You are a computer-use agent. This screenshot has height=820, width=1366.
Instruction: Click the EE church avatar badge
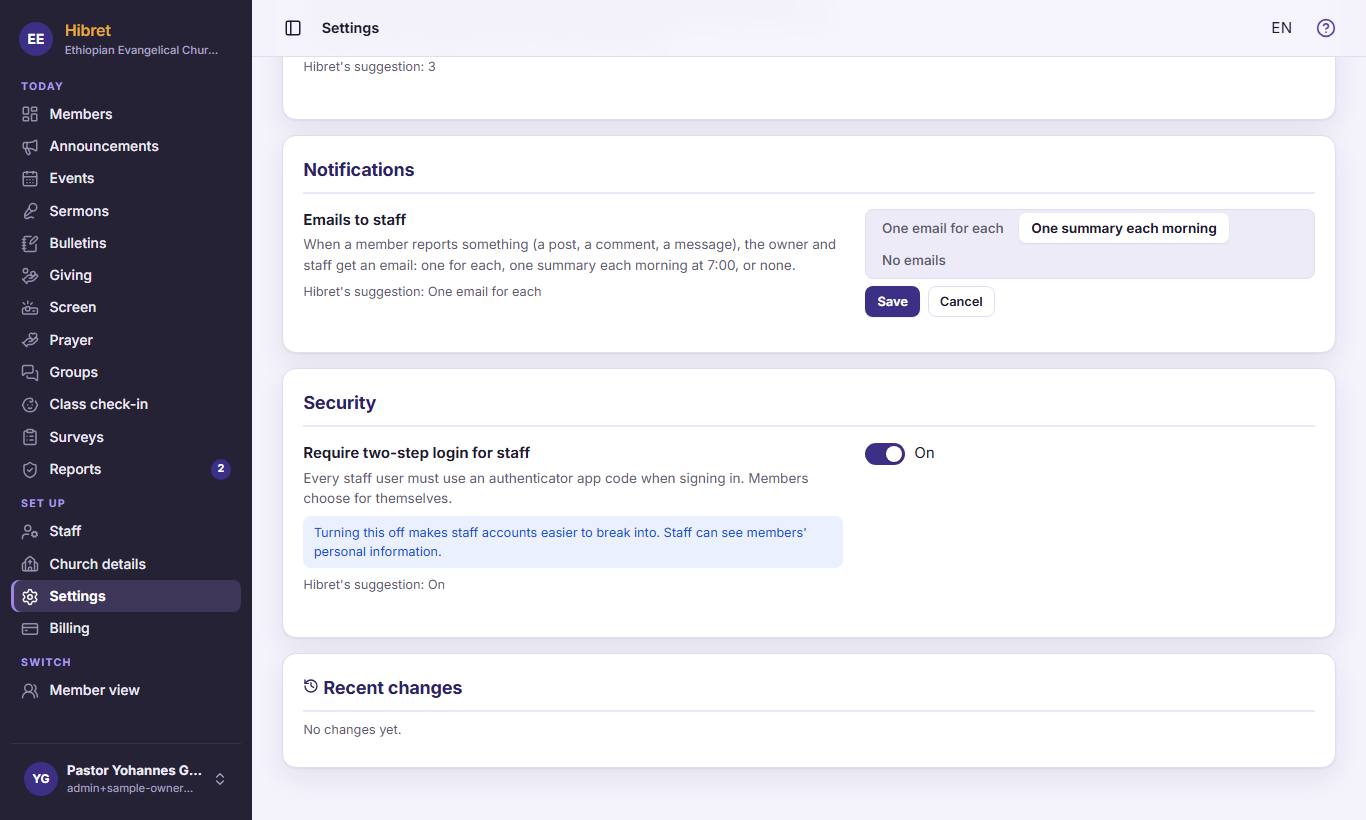(x=36, y=39)
